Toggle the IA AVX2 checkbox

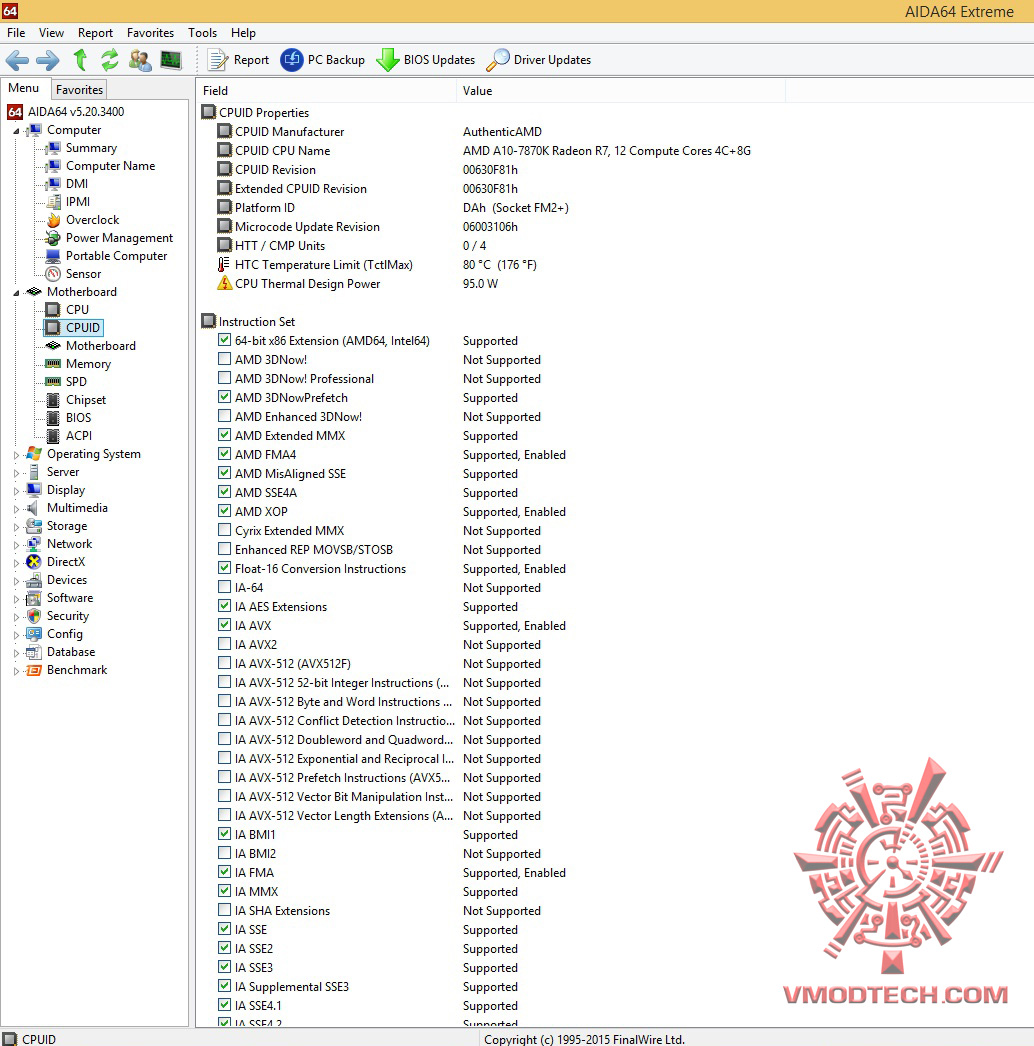pyautogui.click(x=224, y=644)
